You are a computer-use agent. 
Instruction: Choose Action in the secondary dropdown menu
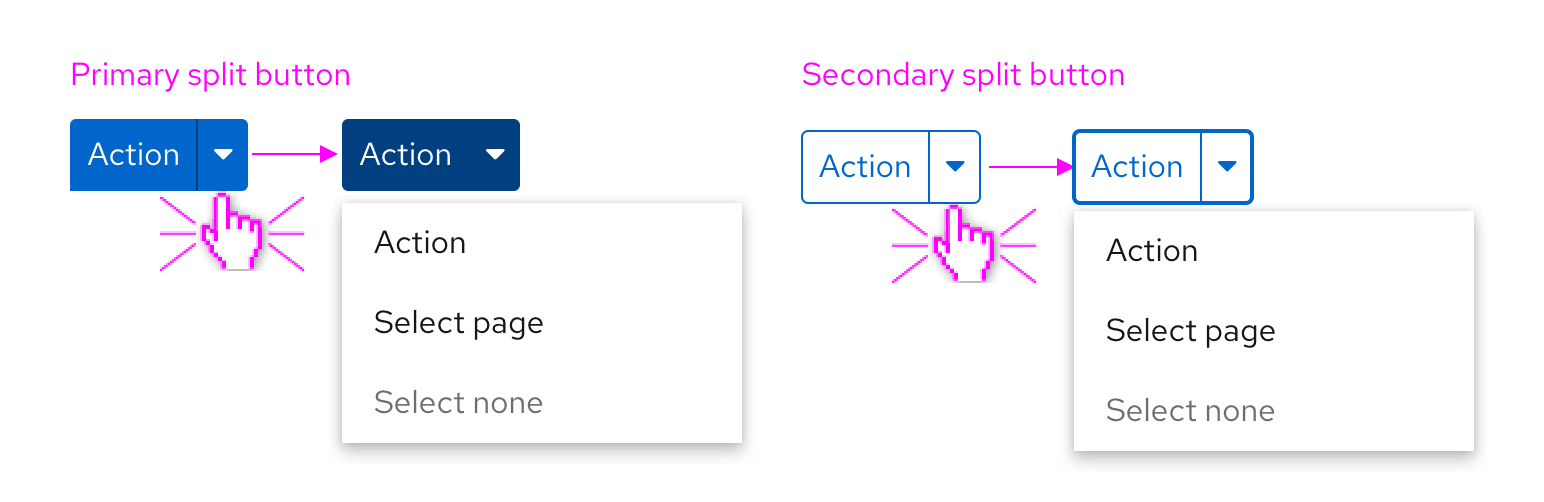tap(1152, 251)
